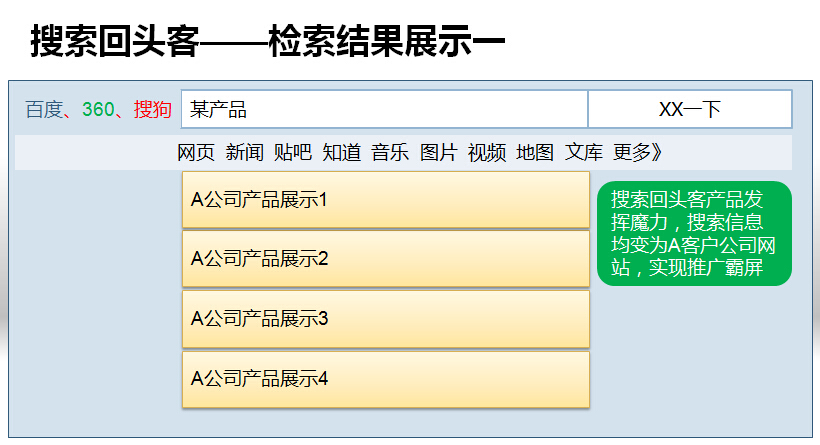This screenshot has width=820, height=445.
Task: Click the XX一下 search button
Action: click(x=690, y=109)
